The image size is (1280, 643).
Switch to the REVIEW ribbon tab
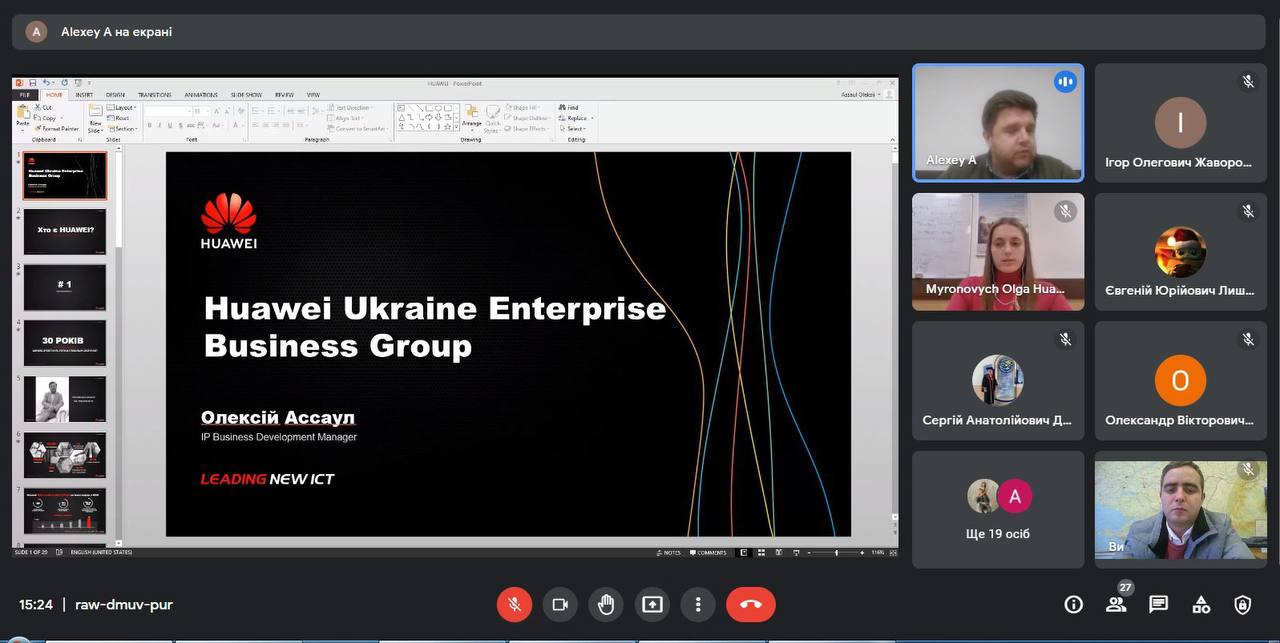click(284, 95)
